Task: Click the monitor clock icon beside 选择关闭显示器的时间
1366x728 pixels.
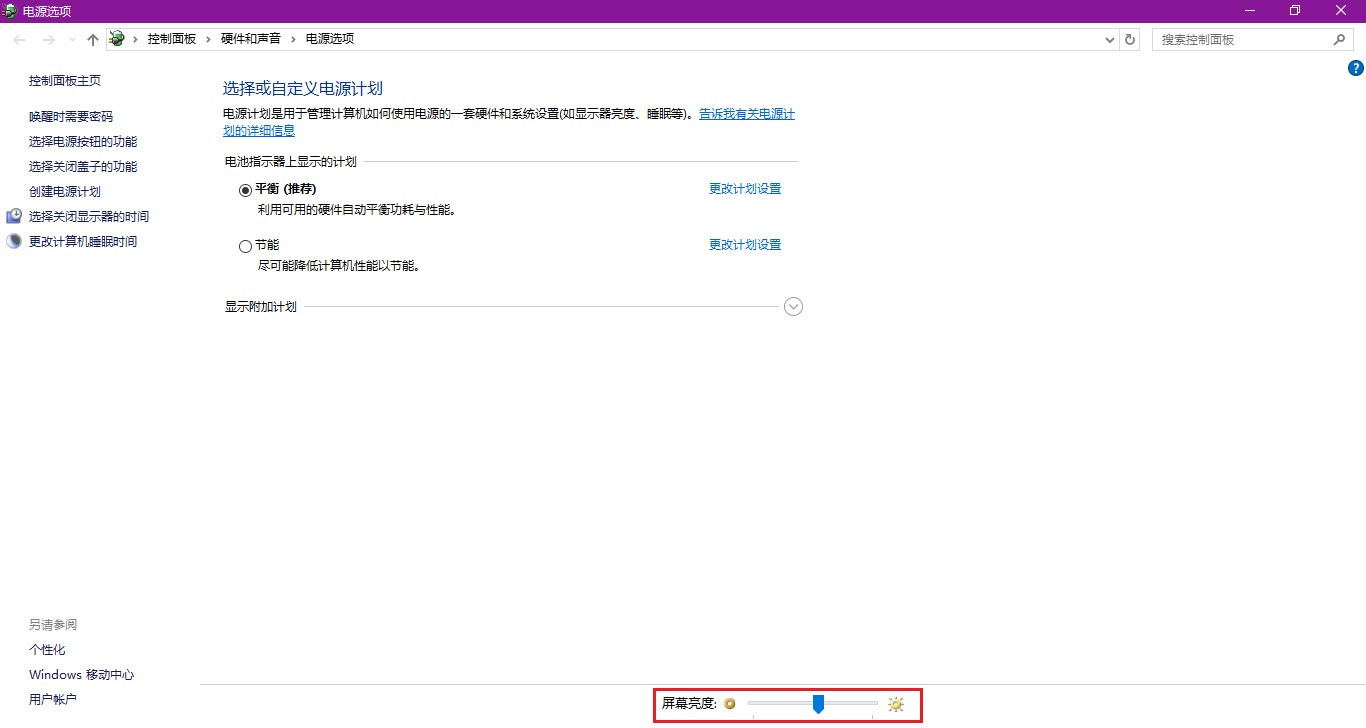Action: tap(14, 216)
